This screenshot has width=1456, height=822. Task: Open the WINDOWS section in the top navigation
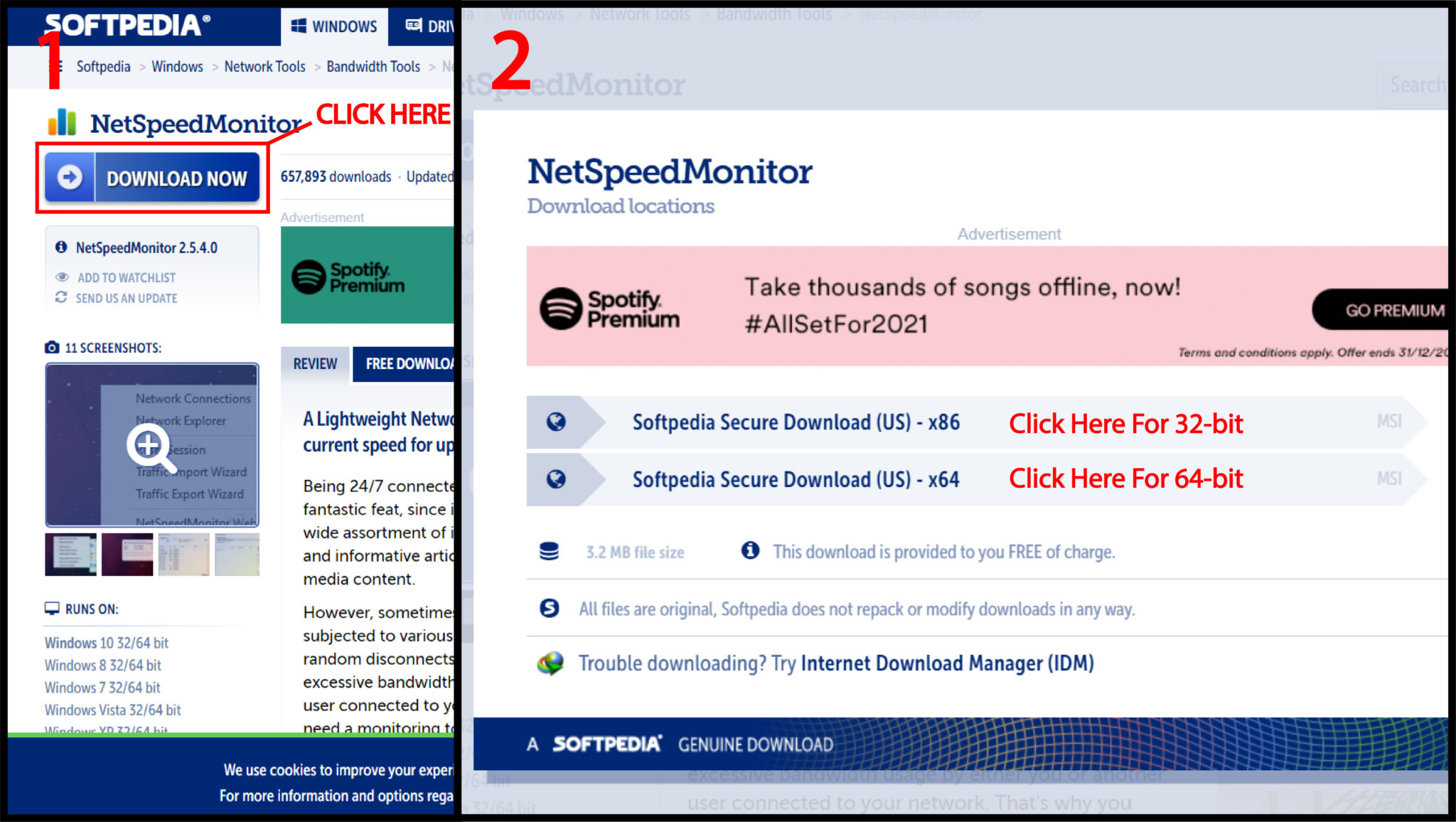(334, 26)
